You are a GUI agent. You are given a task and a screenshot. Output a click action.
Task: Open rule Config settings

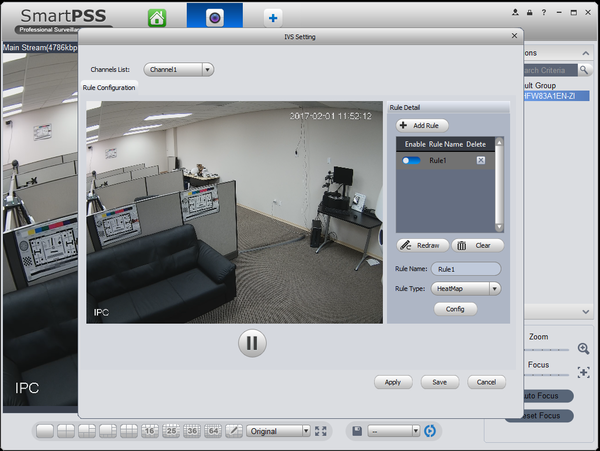click(455, 309)
